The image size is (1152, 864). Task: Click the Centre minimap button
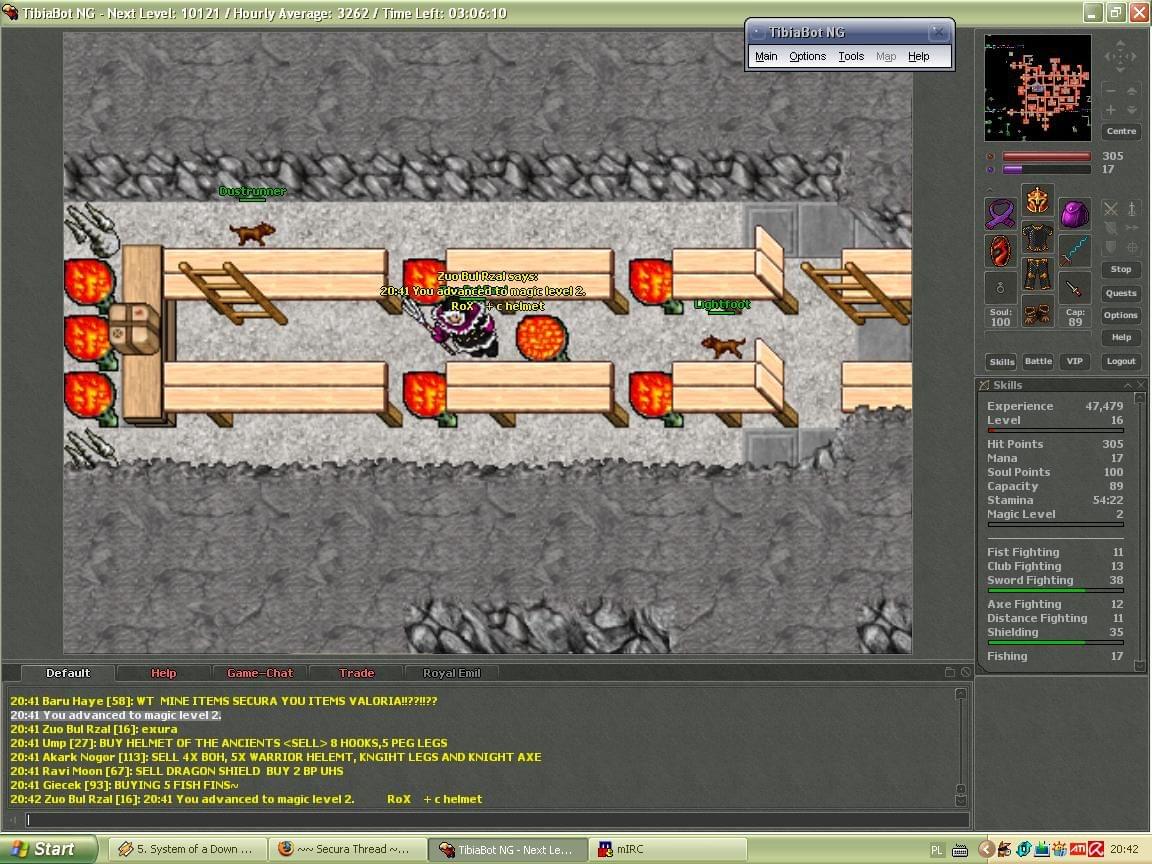(x=1121, y=132)
